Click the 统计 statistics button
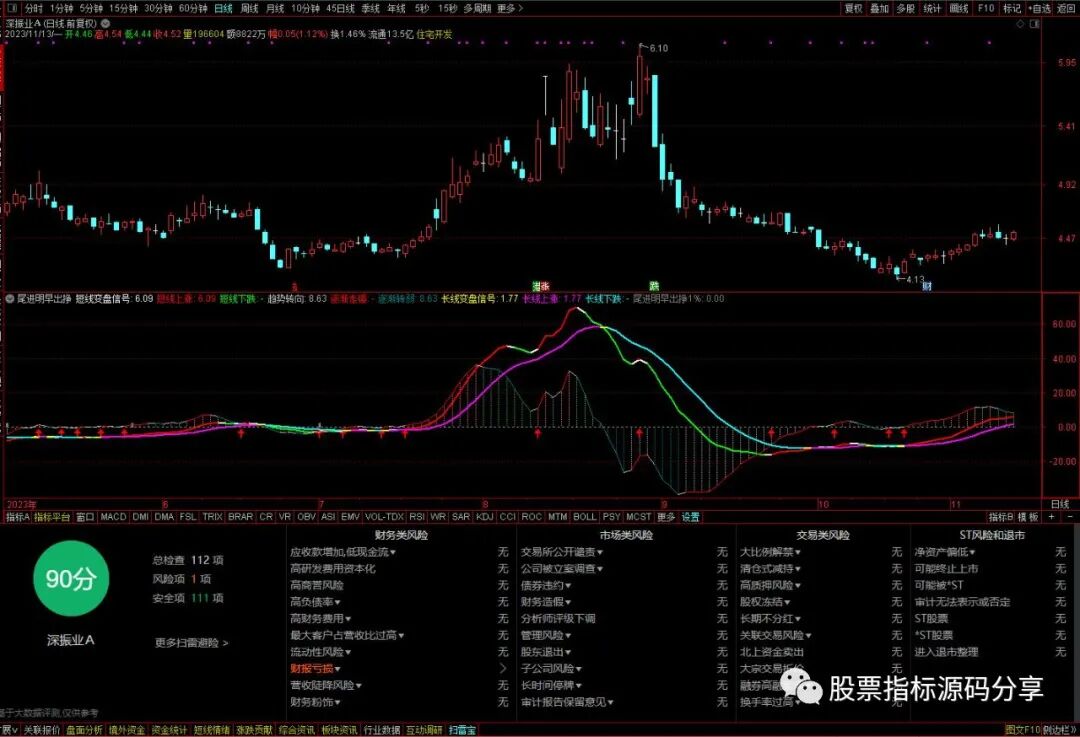Viewport: 1080px width, 737px height. (x=932, y=8)
